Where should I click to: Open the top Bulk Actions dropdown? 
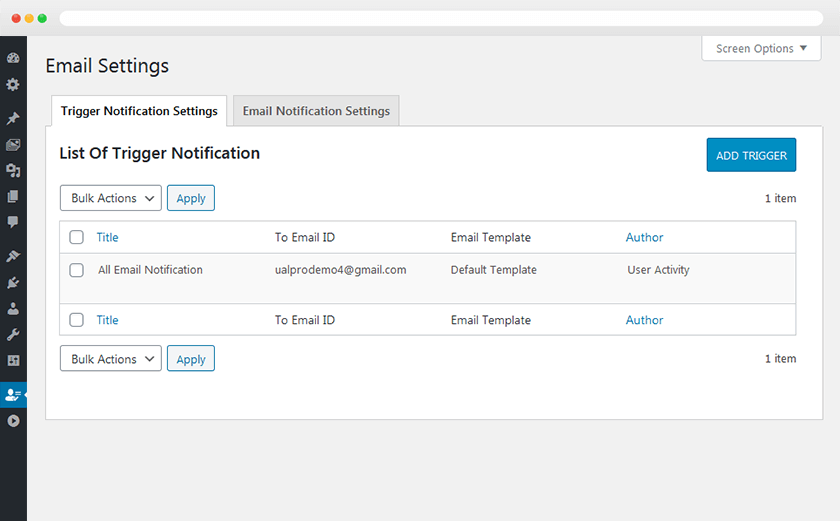(x=110, y=198)
